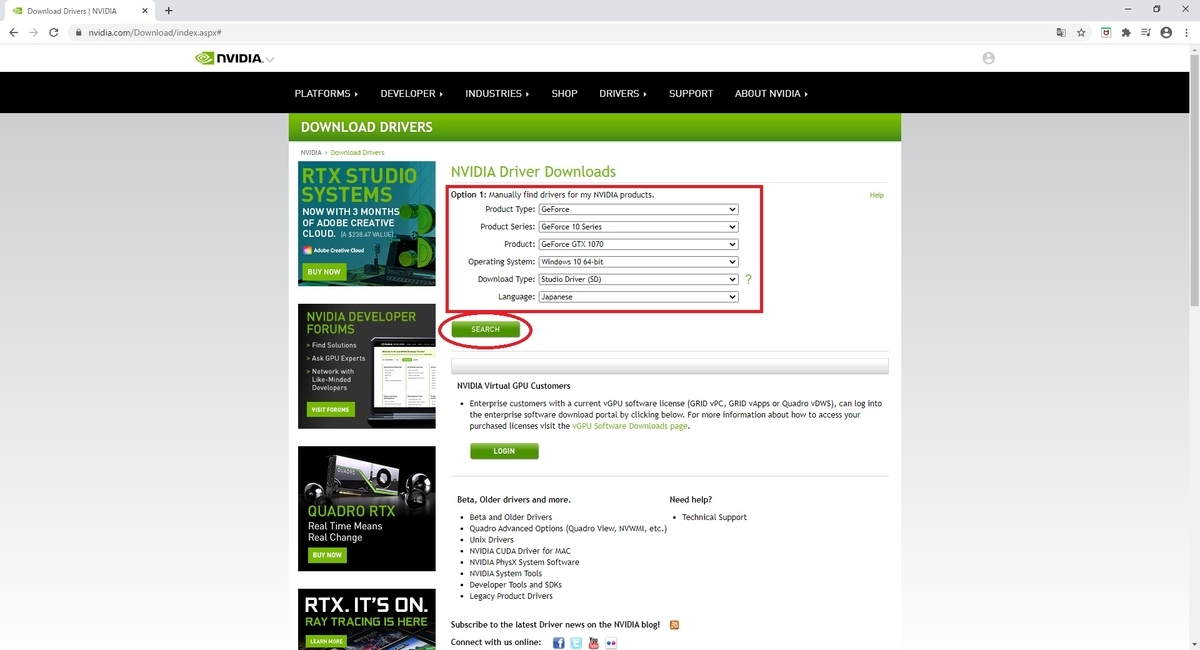Open Legacy Product Drivers link

pyautogui.click(x=511, y=596)
